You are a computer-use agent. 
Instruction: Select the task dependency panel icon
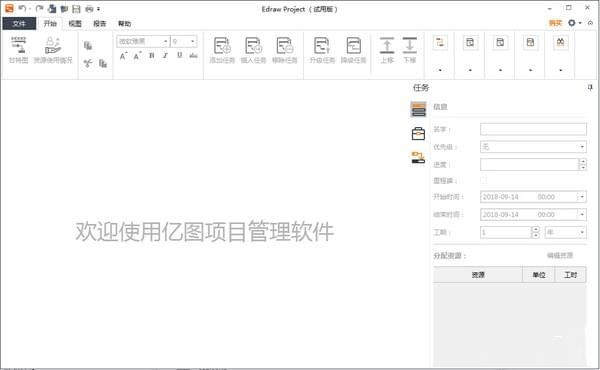pyautogui.click(x=418, y=157)
